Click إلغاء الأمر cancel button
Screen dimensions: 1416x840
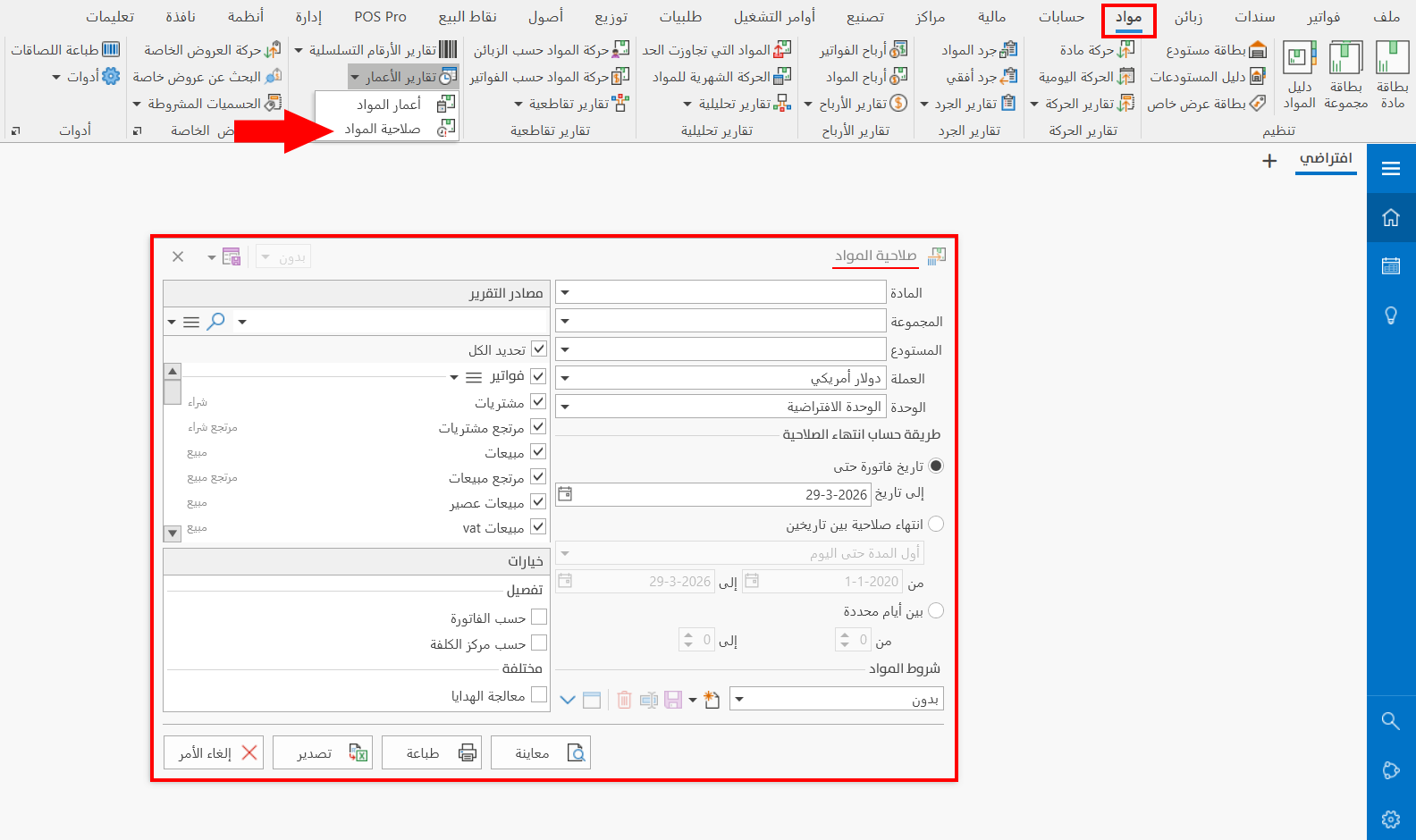214,752
